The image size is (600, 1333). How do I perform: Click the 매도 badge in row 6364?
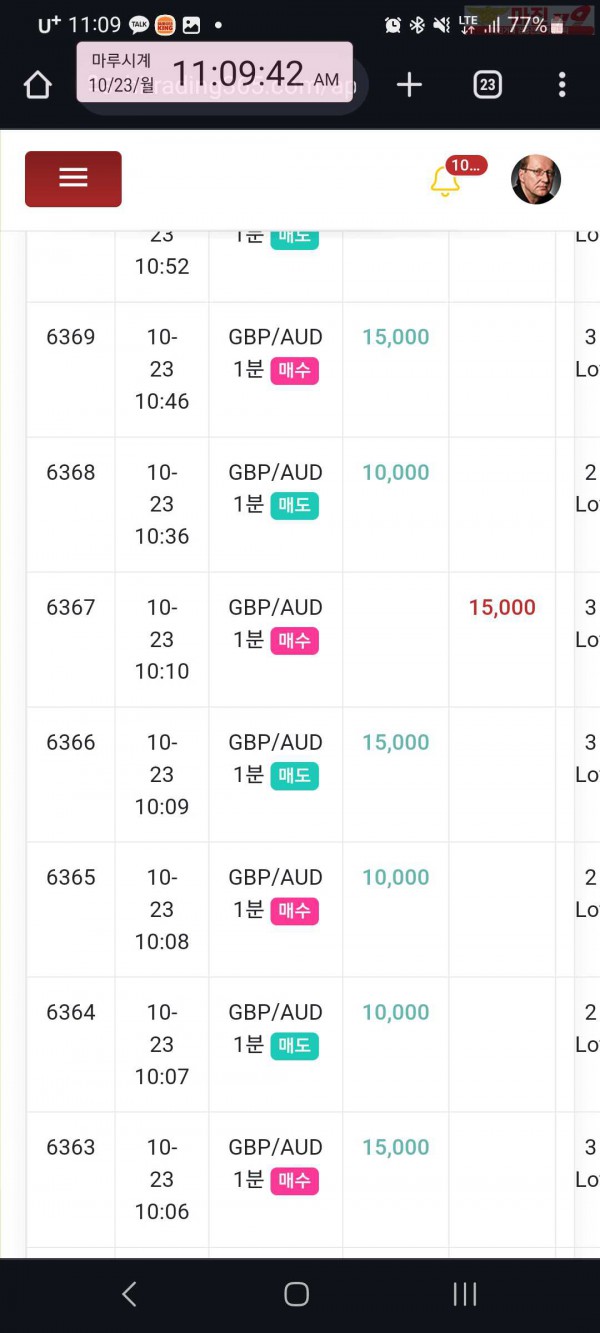294,1046
